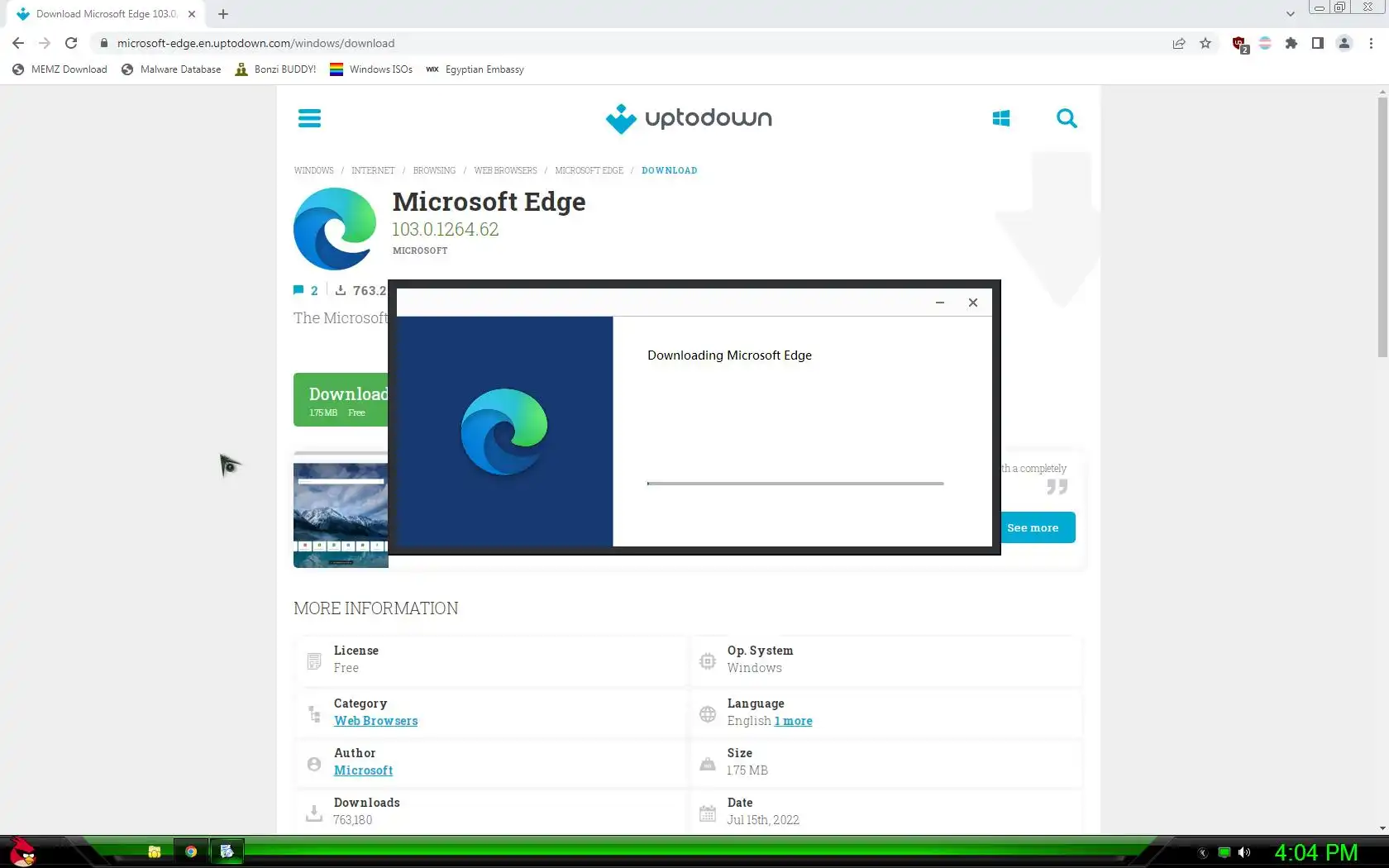Go to WEB BROWSERS breadcrumb
Viewport: 1389px width, 868px height.
tap(505, 170)
